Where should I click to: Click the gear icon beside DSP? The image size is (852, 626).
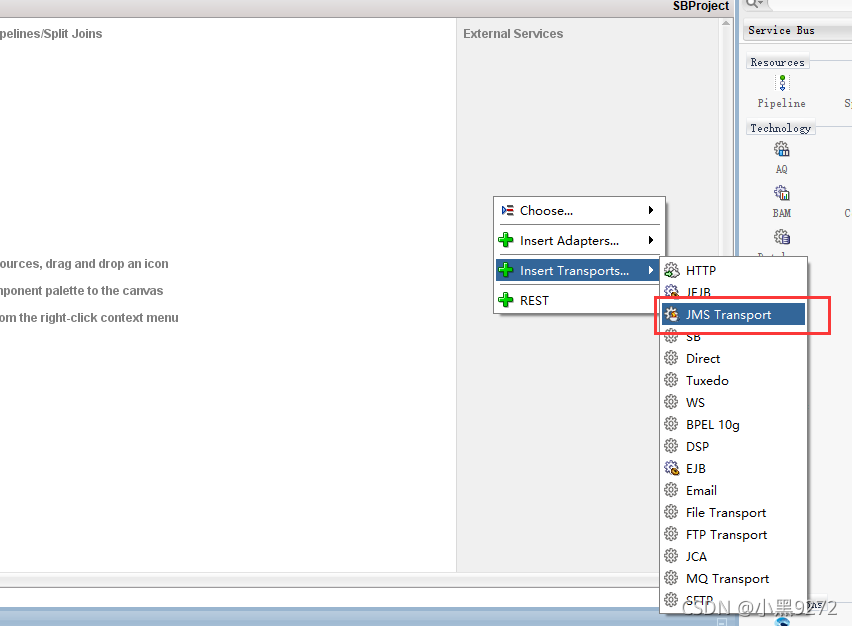click(x=671, y=446)
